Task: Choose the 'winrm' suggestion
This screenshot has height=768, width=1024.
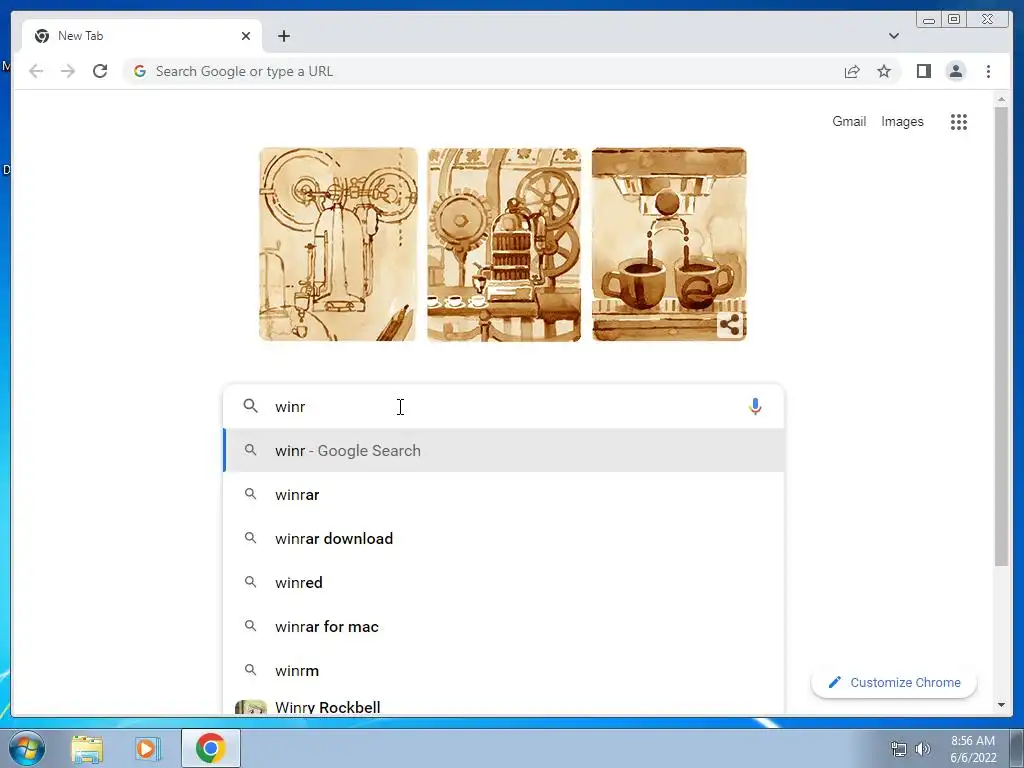Action: 503,671
